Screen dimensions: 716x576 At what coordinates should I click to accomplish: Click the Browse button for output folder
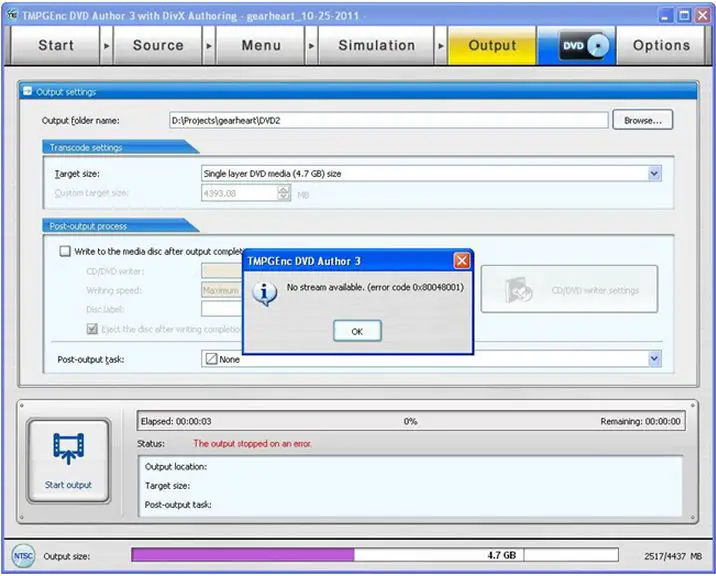[643, 120]
